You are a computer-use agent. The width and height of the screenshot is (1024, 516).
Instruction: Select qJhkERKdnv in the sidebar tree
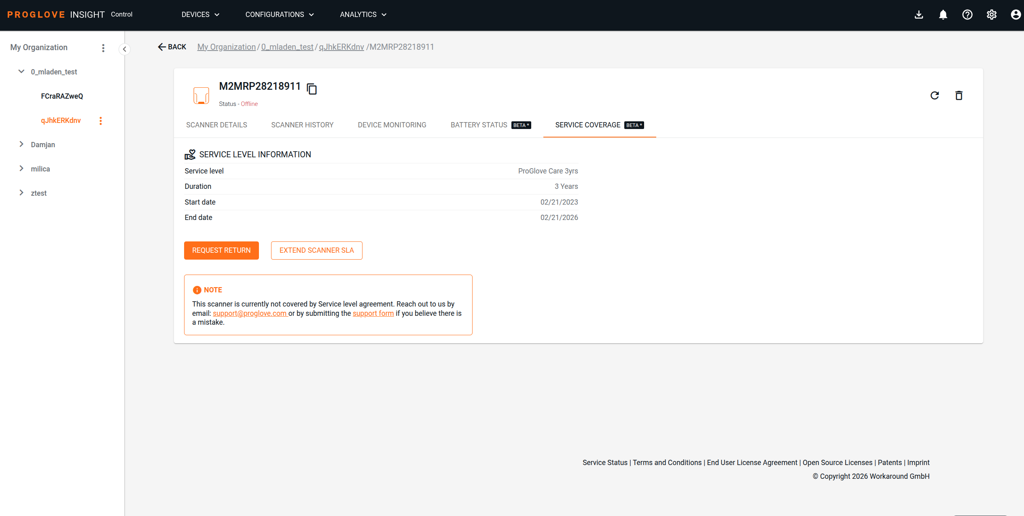pos(60,121)
